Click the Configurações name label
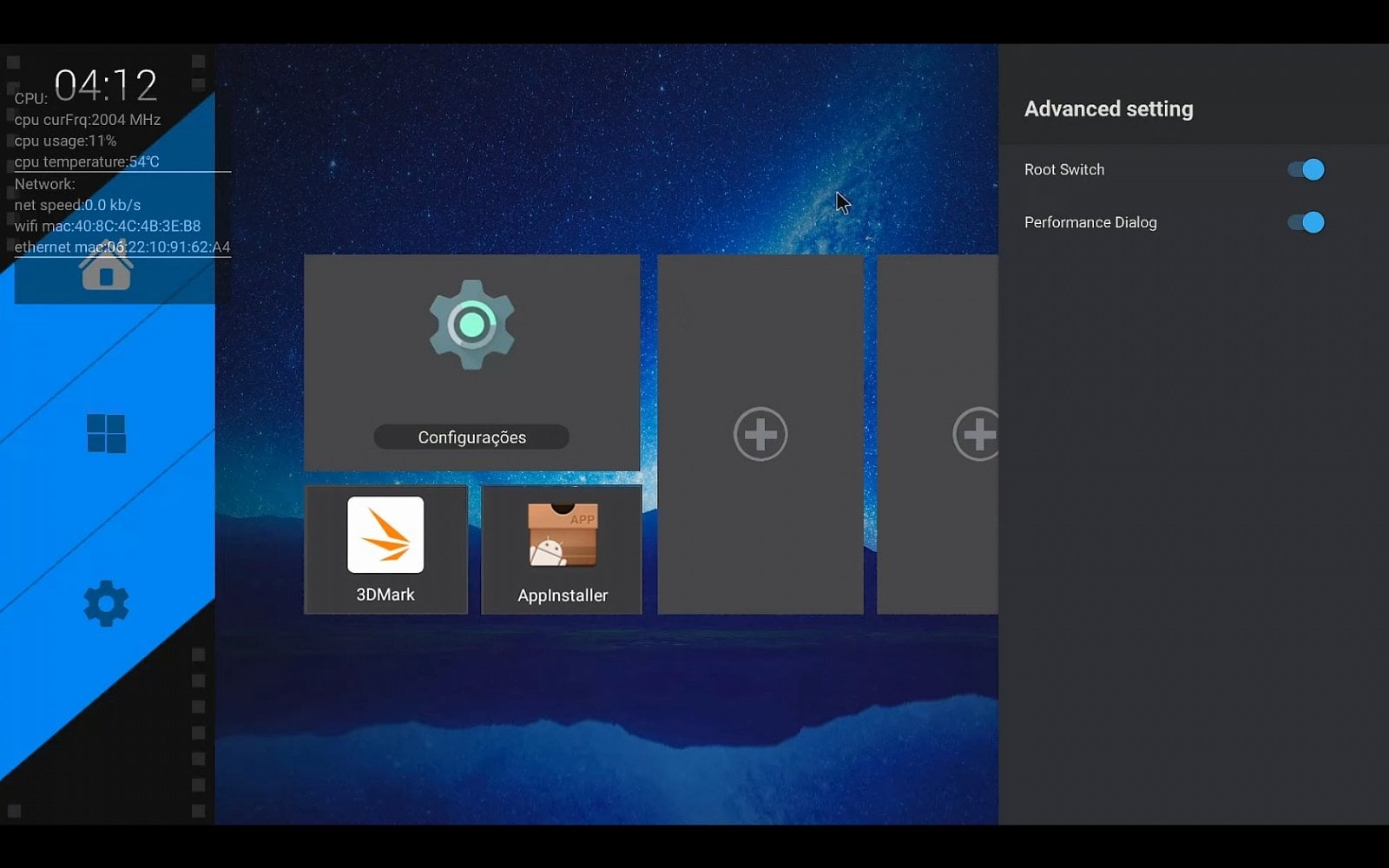 471,437
